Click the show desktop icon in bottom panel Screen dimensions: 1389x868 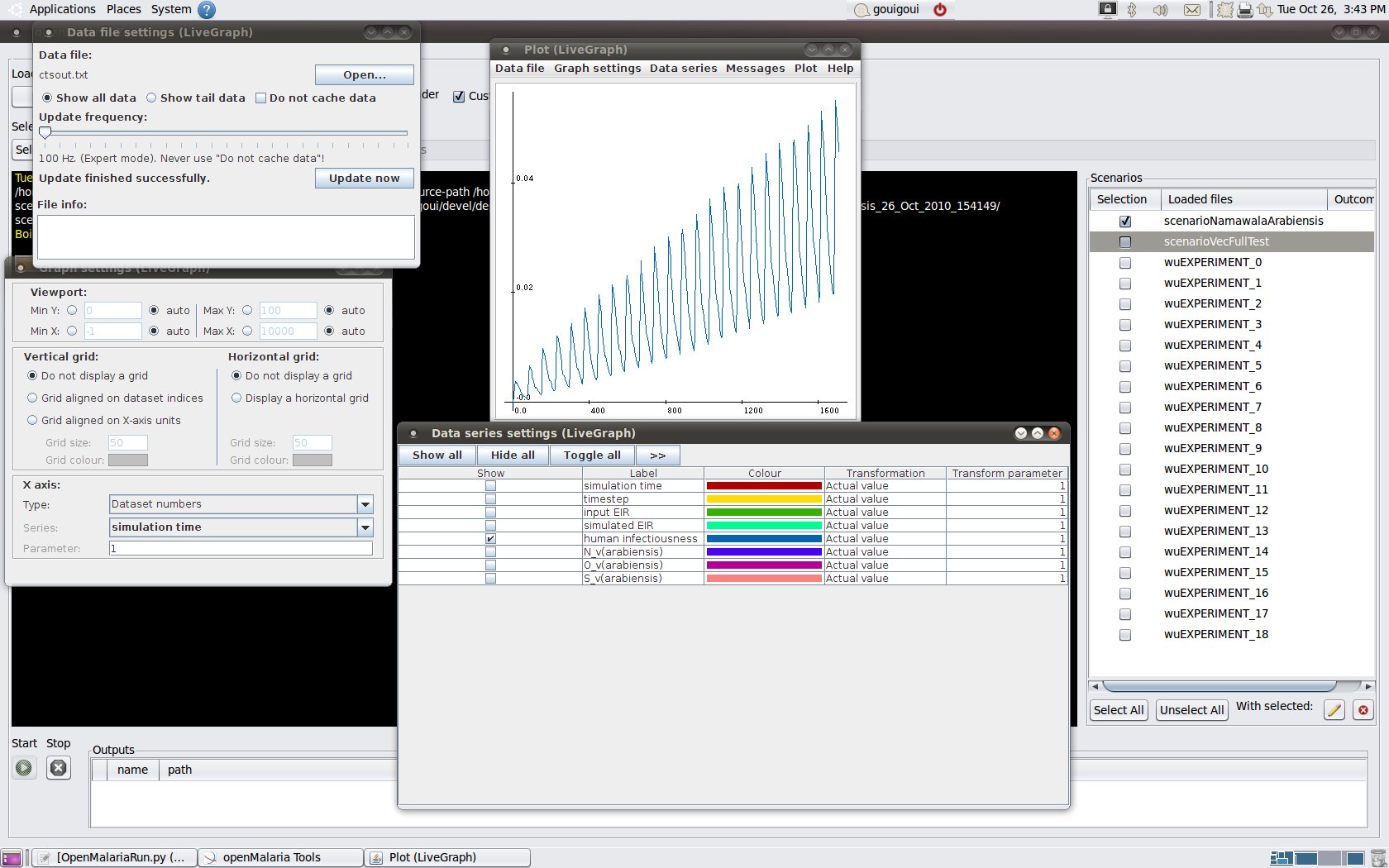pyautogui.click(x=12, y=858)
